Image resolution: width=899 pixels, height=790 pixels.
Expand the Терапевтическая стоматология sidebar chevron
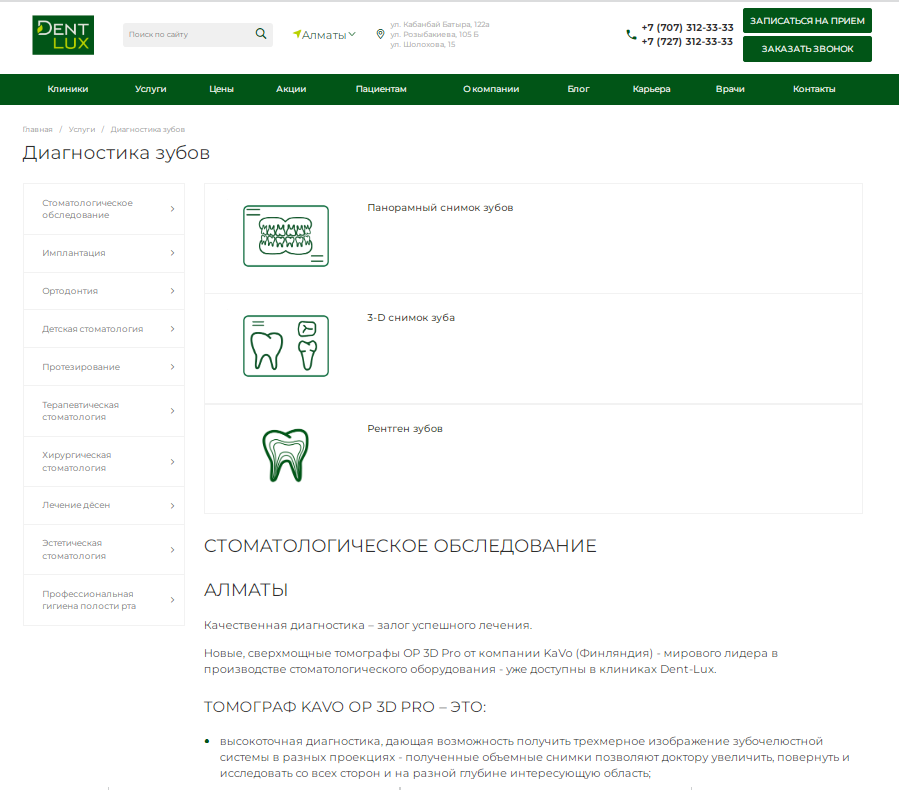tap(173, 410)
